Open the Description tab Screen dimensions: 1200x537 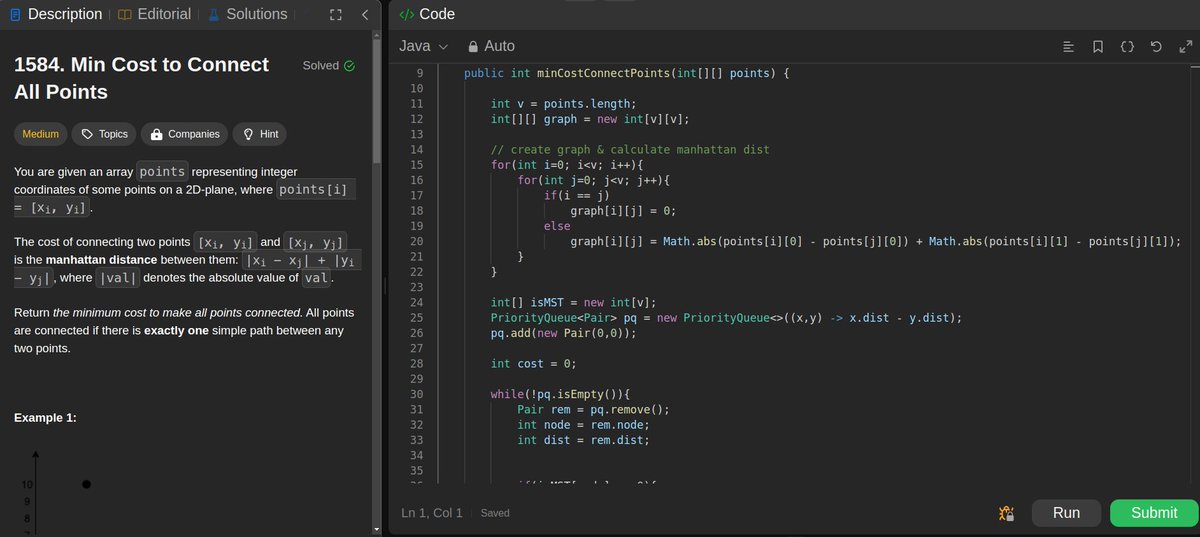(x=56, y=14)
